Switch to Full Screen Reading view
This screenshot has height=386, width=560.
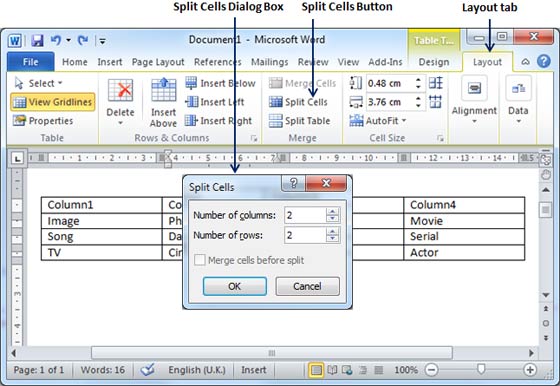(x=332, y=370)
